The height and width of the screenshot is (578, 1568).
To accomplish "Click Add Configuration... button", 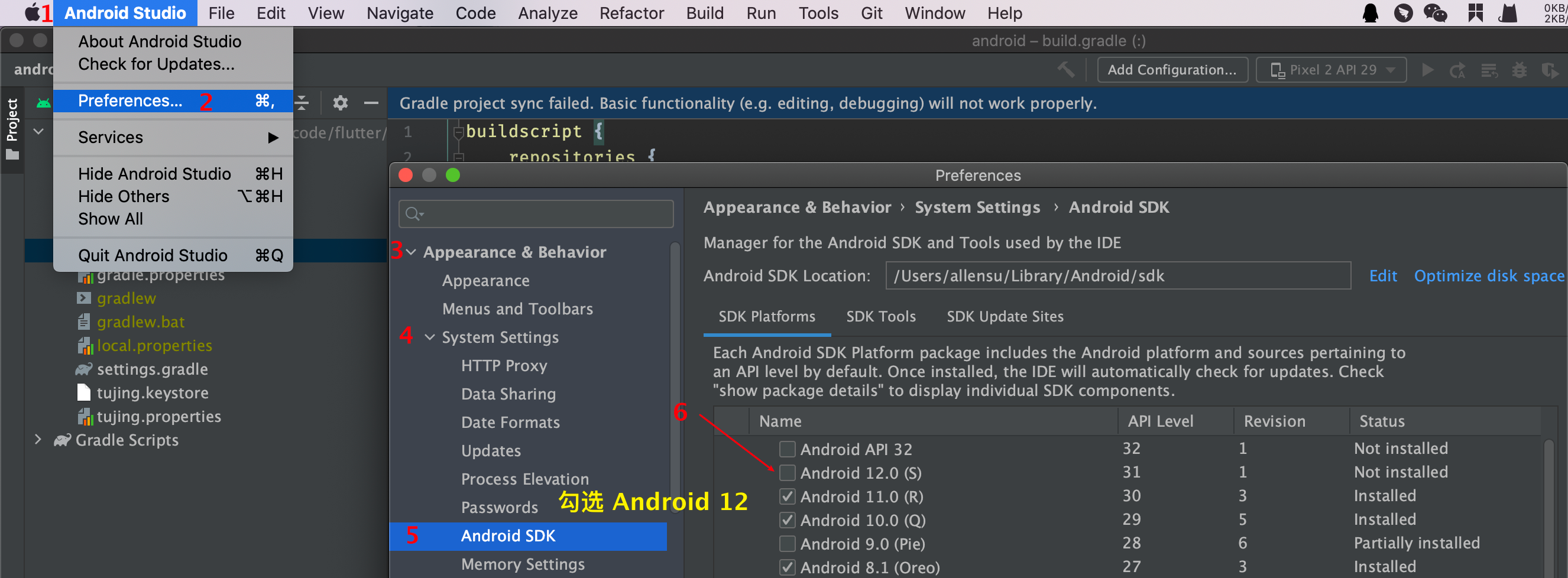I will coord(1172,69).
